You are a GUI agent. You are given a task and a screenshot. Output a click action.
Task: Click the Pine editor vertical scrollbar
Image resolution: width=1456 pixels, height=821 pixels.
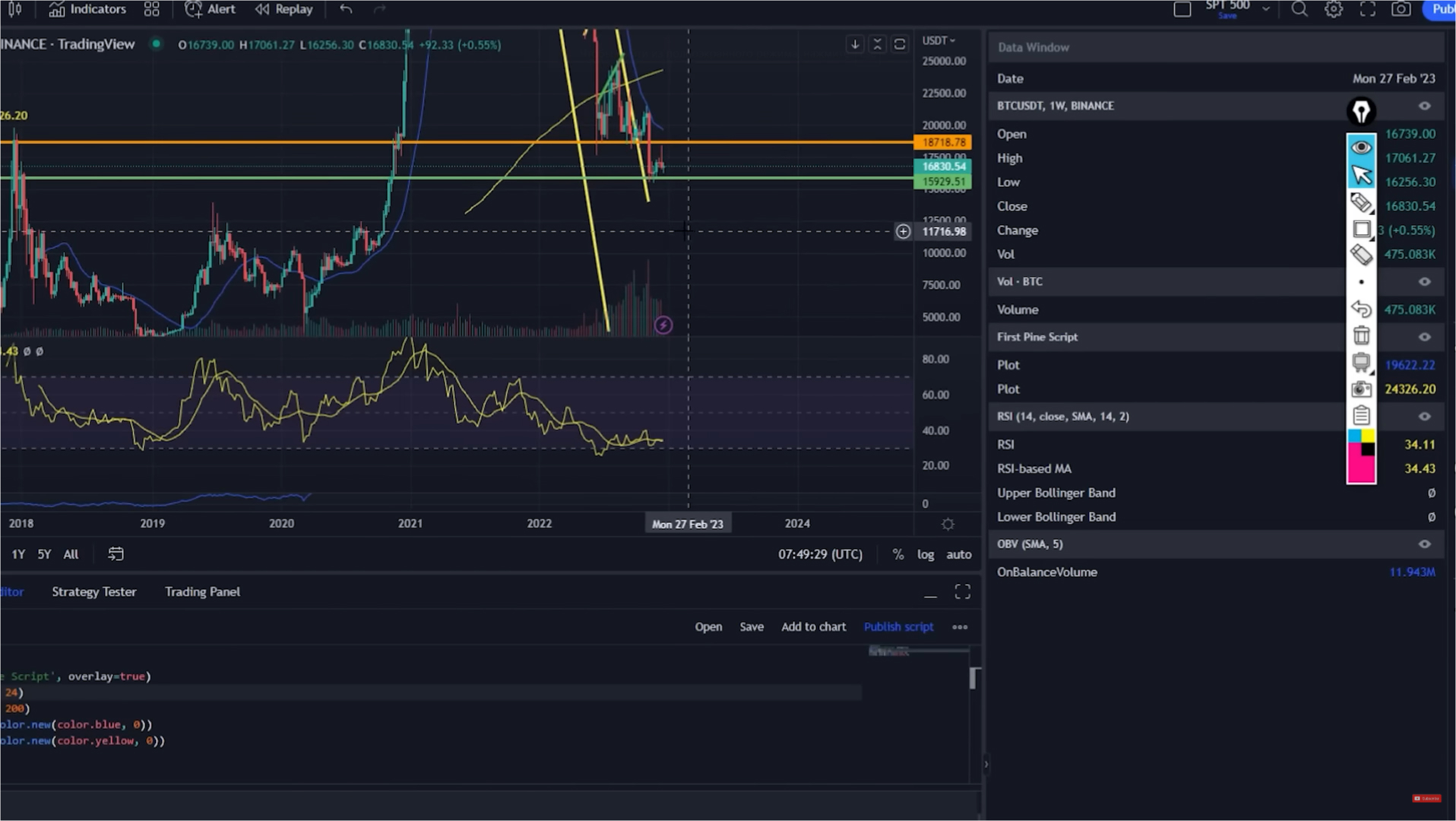[973, 678]
